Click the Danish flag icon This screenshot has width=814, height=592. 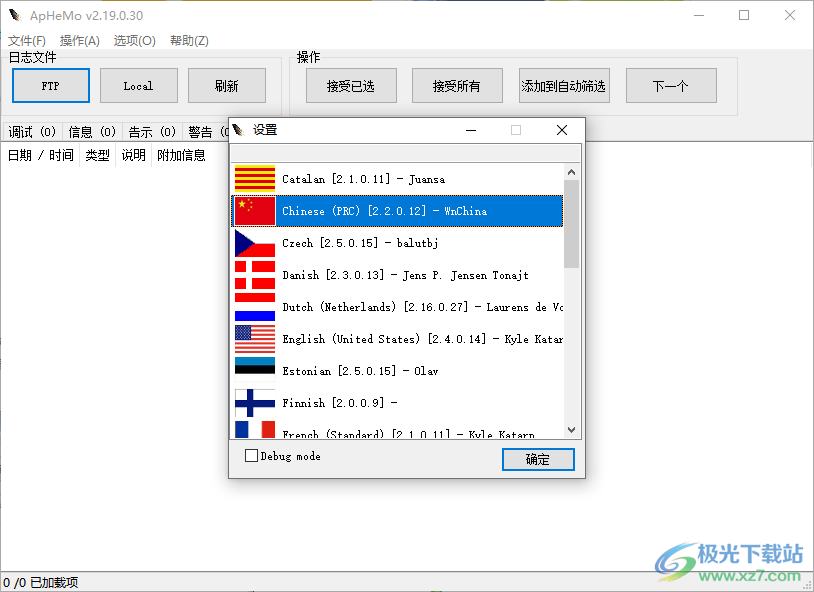pos(255,275)
